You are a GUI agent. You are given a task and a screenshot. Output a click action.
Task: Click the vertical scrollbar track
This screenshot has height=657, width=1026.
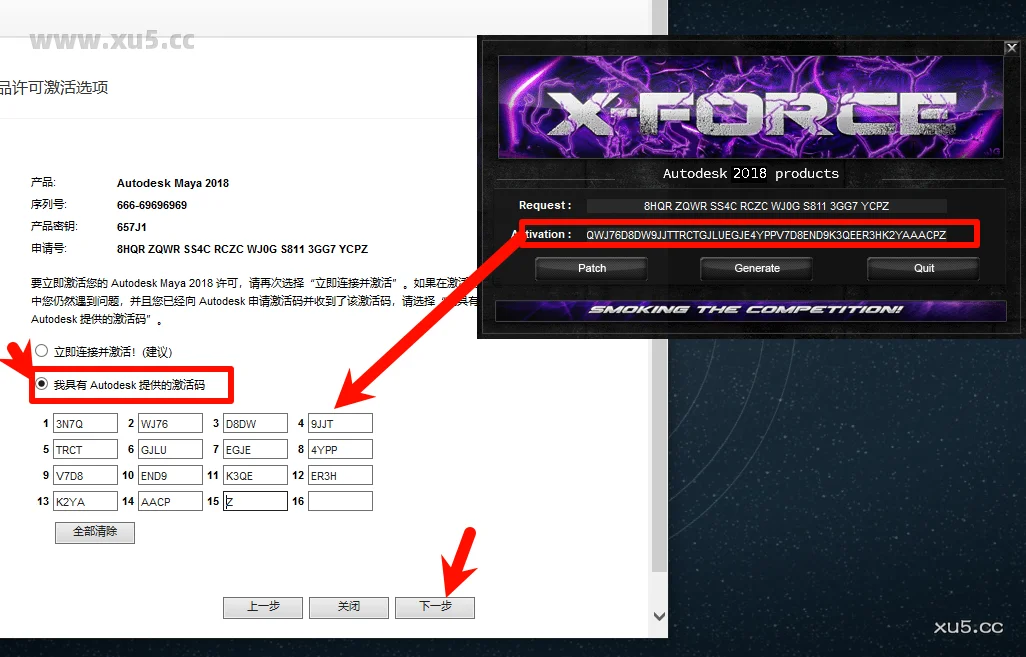click(x=659, y=300)
